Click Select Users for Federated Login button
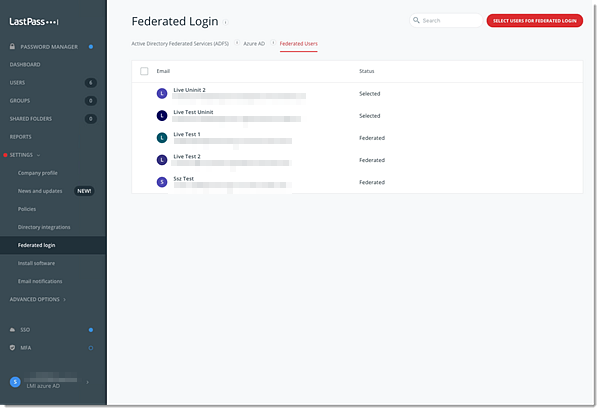 point(535,21)
